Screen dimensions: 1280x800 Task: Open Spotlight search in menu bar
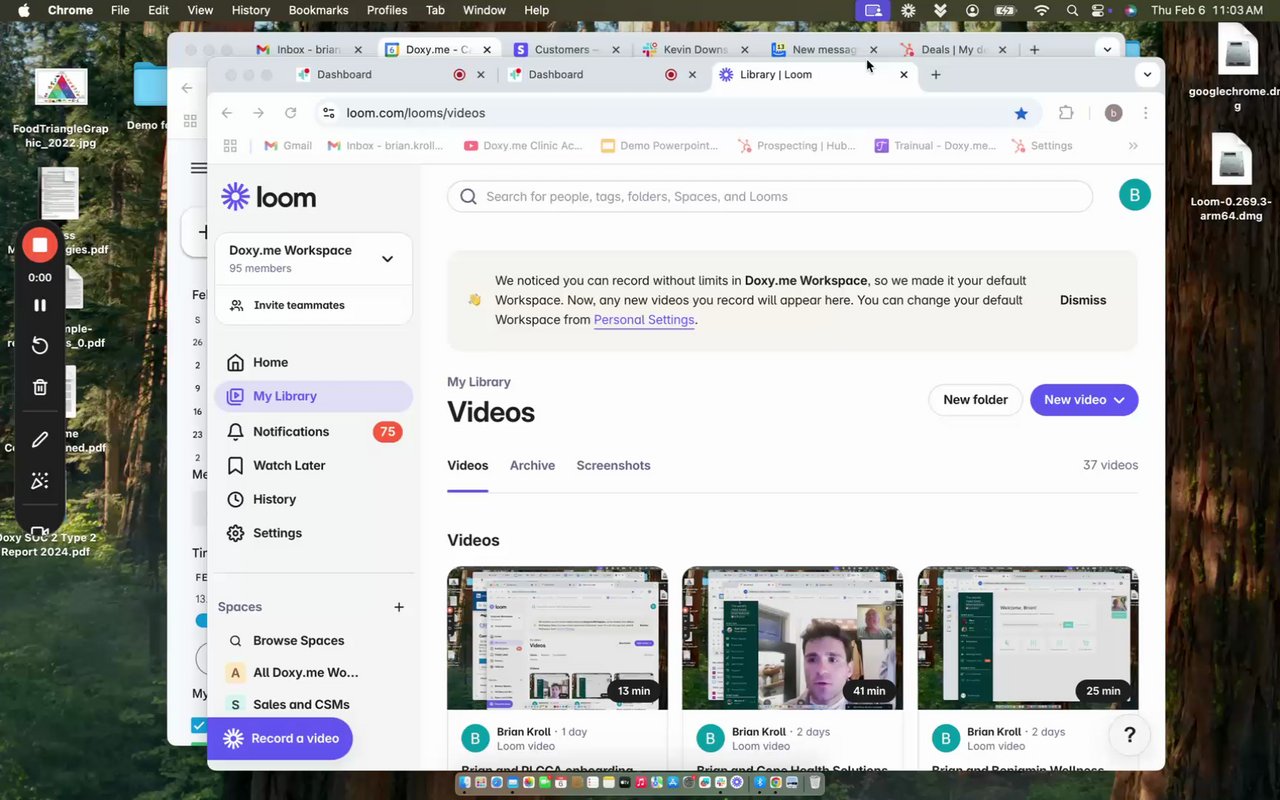tap(1072, 10)
